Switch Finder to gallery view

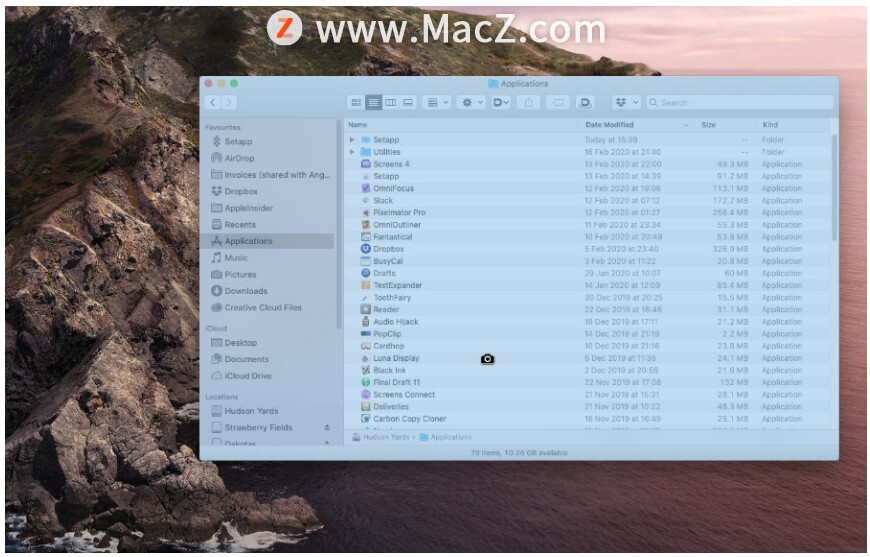coord(408,103)
